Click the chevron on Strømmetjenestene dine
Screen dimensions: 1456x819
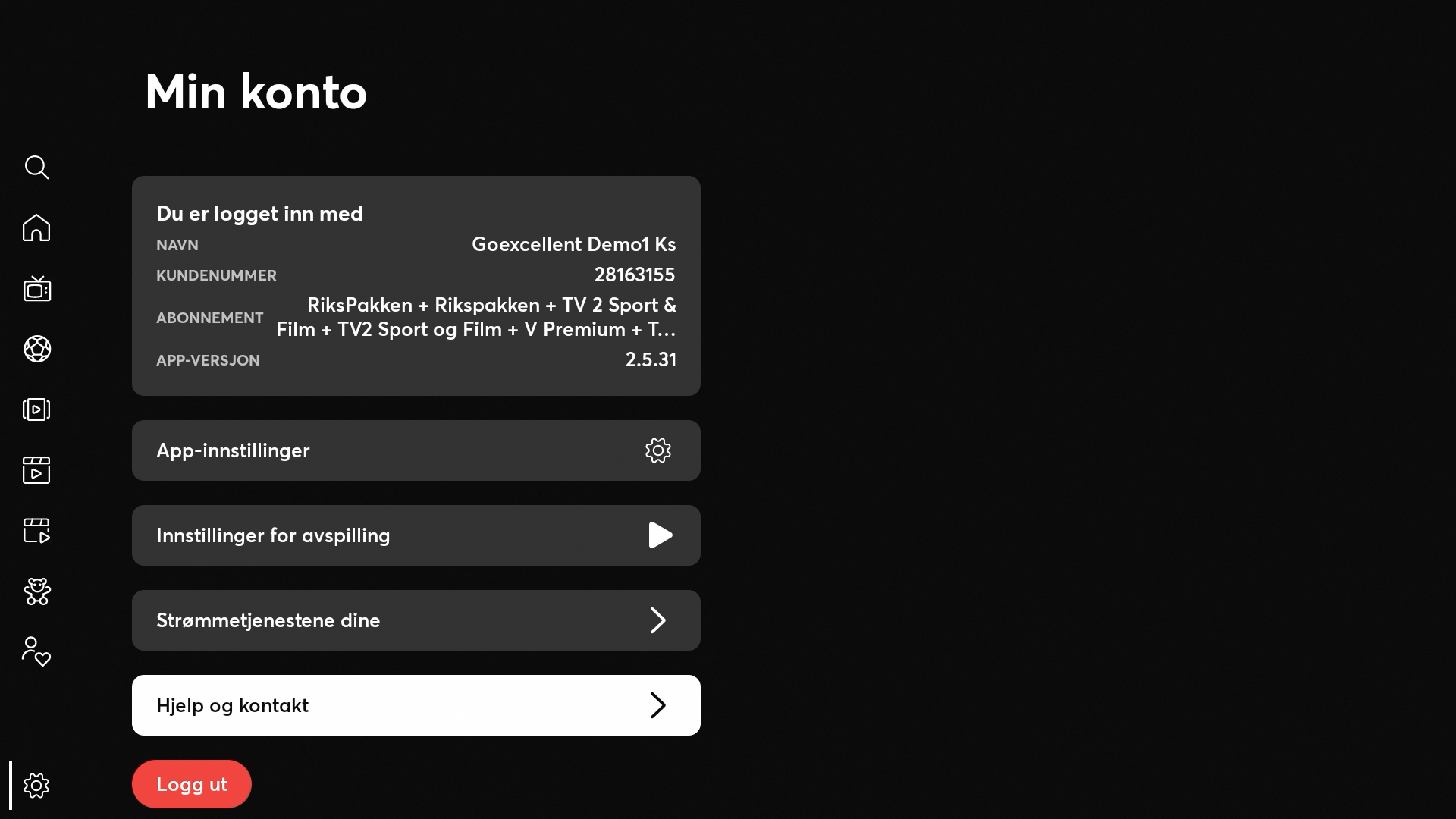(658, 620)
